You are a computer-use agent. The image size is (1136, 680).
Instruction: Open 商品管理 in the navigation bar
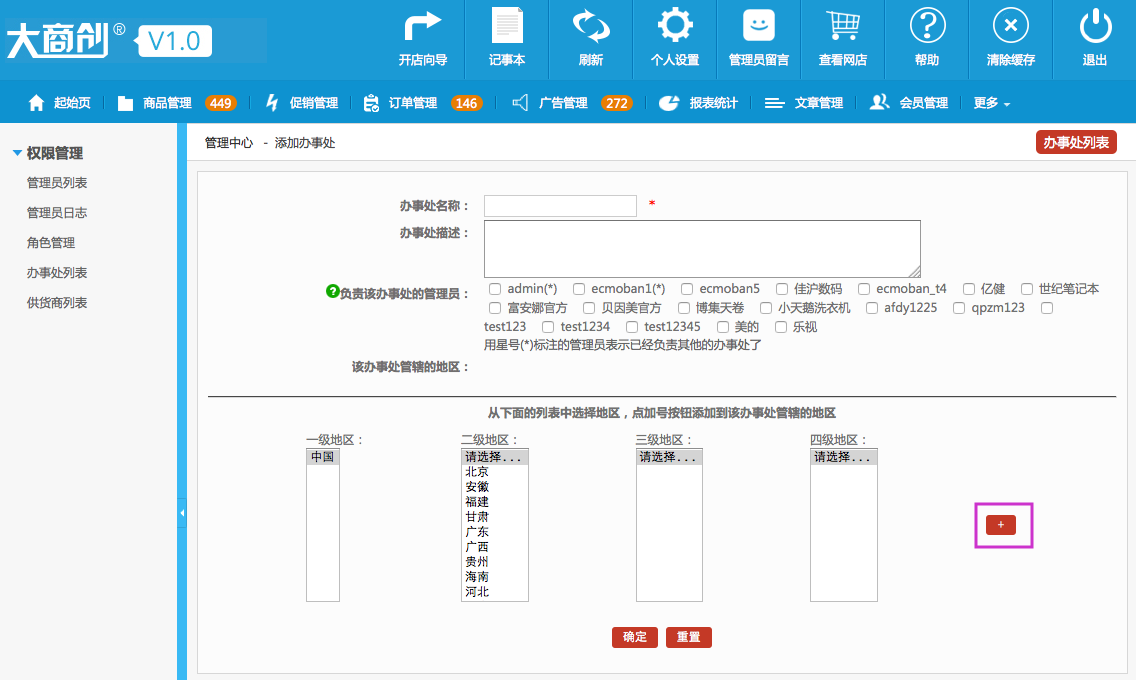click(177, 103)
